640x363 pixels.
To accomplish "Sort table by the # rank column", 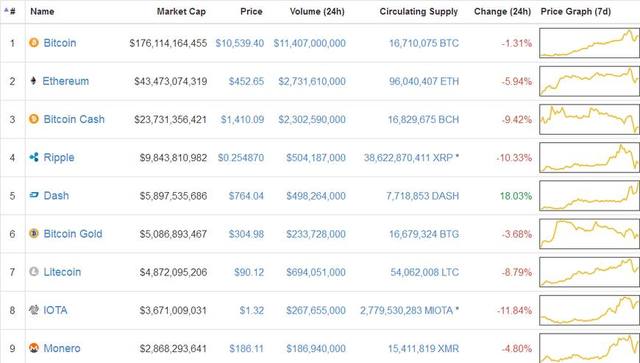I will pos(10,11).
